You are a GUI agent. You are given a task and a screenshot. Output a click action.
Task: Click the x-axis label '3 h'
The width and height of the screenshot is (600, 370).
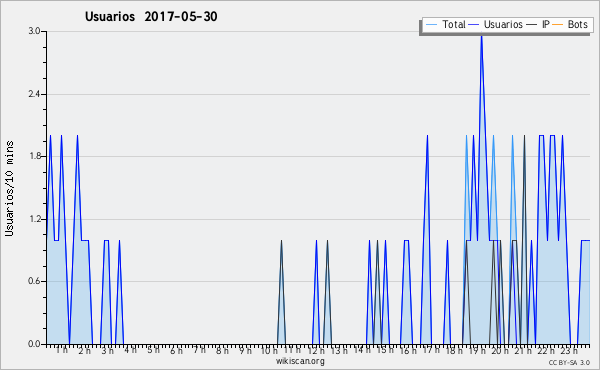pyautogui.click(x=108, y=350)
